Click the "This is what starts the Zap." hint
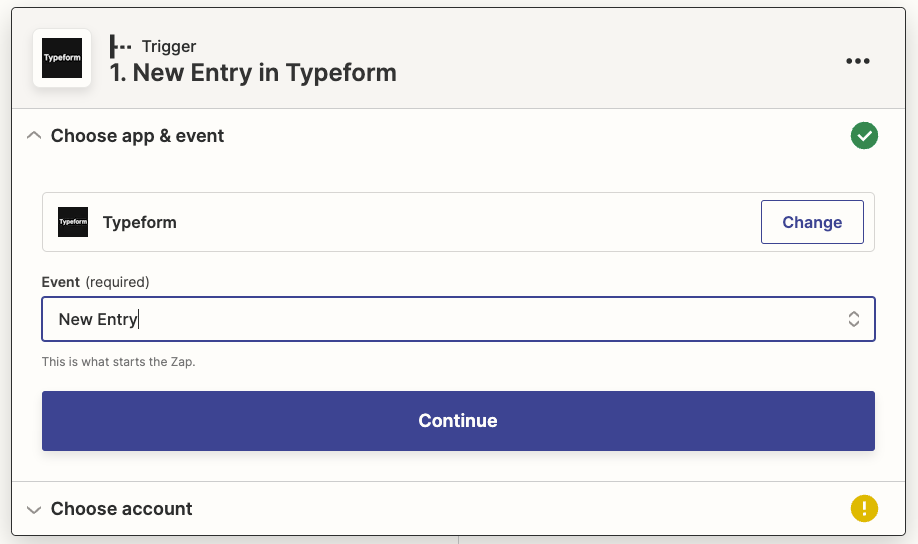Image resolution: width=918 pixels, height=544 pixels. click(118, 362)
